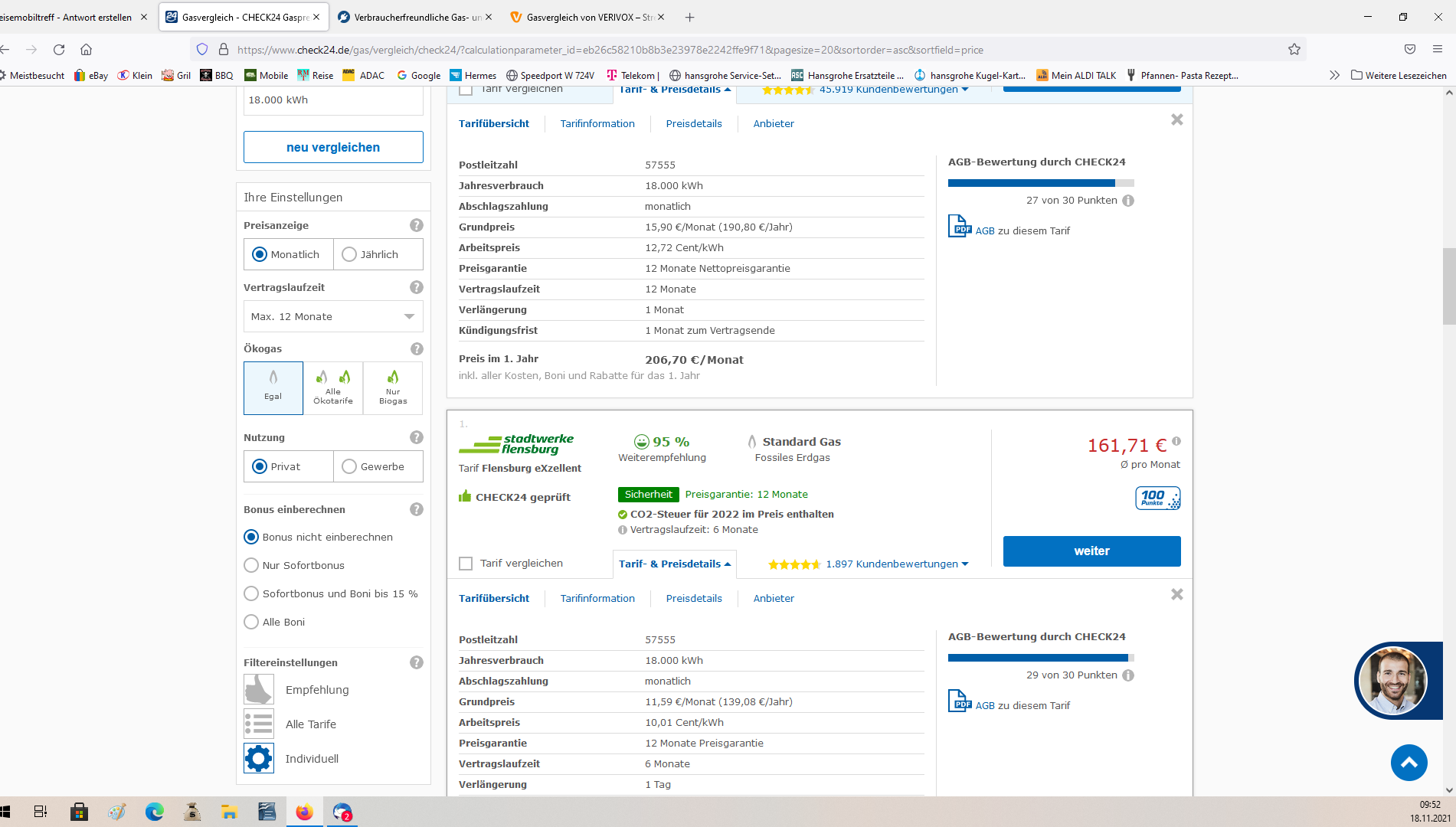
Task: Close the Flensburg tariff details panel
Action: tap(1177, 594)
